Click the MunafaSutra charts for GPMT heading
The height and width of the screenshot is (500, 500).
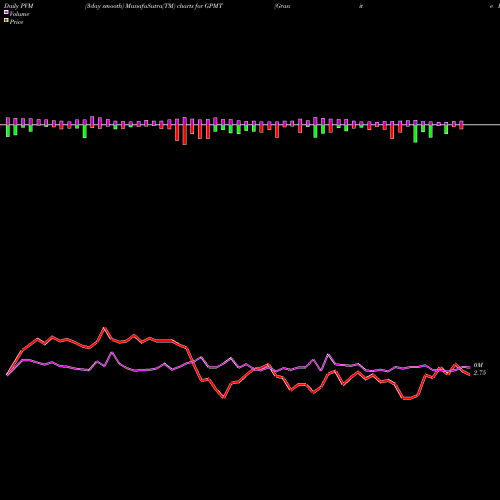154,6
